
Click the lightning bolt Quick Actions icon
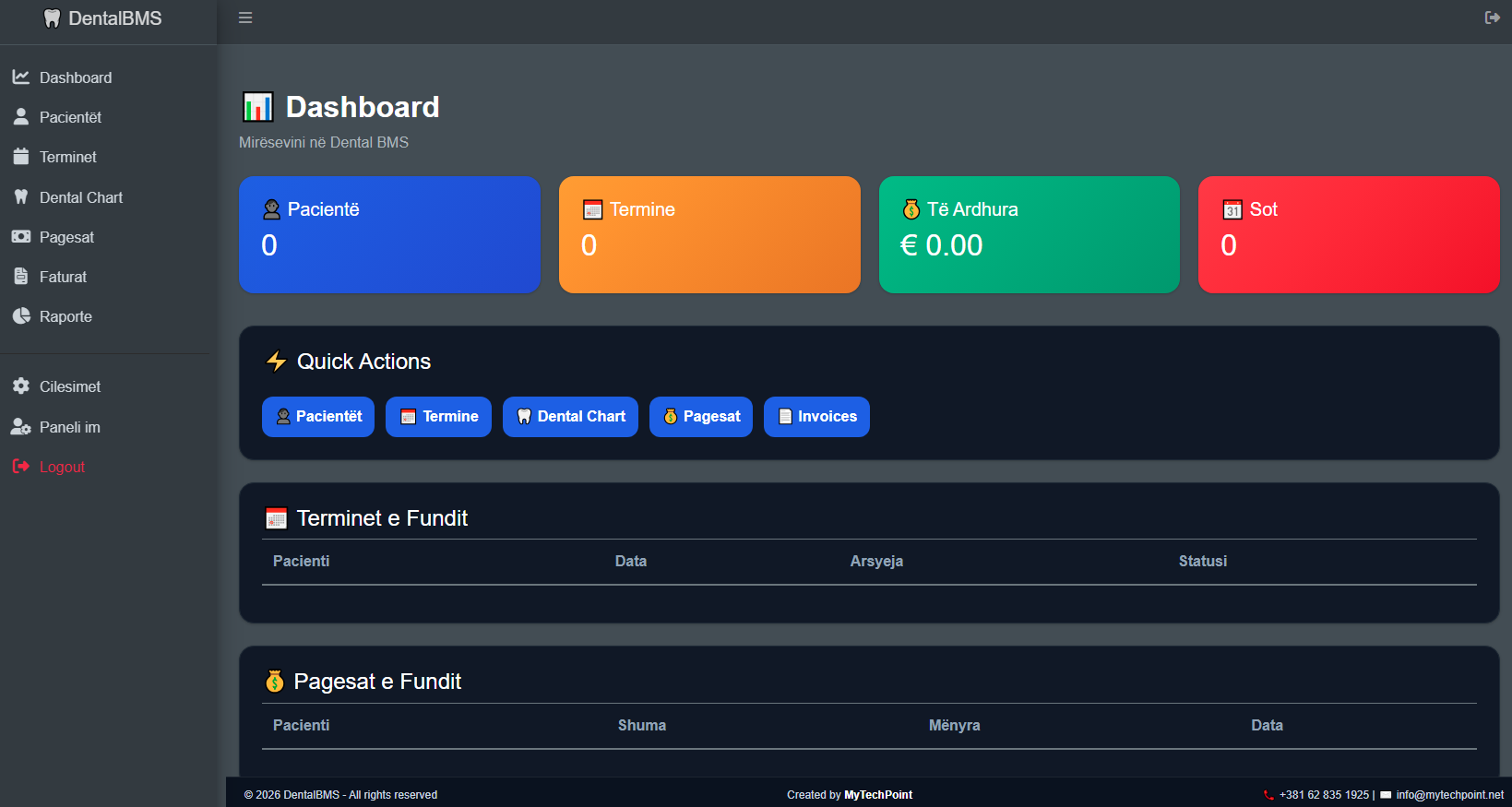276,361
